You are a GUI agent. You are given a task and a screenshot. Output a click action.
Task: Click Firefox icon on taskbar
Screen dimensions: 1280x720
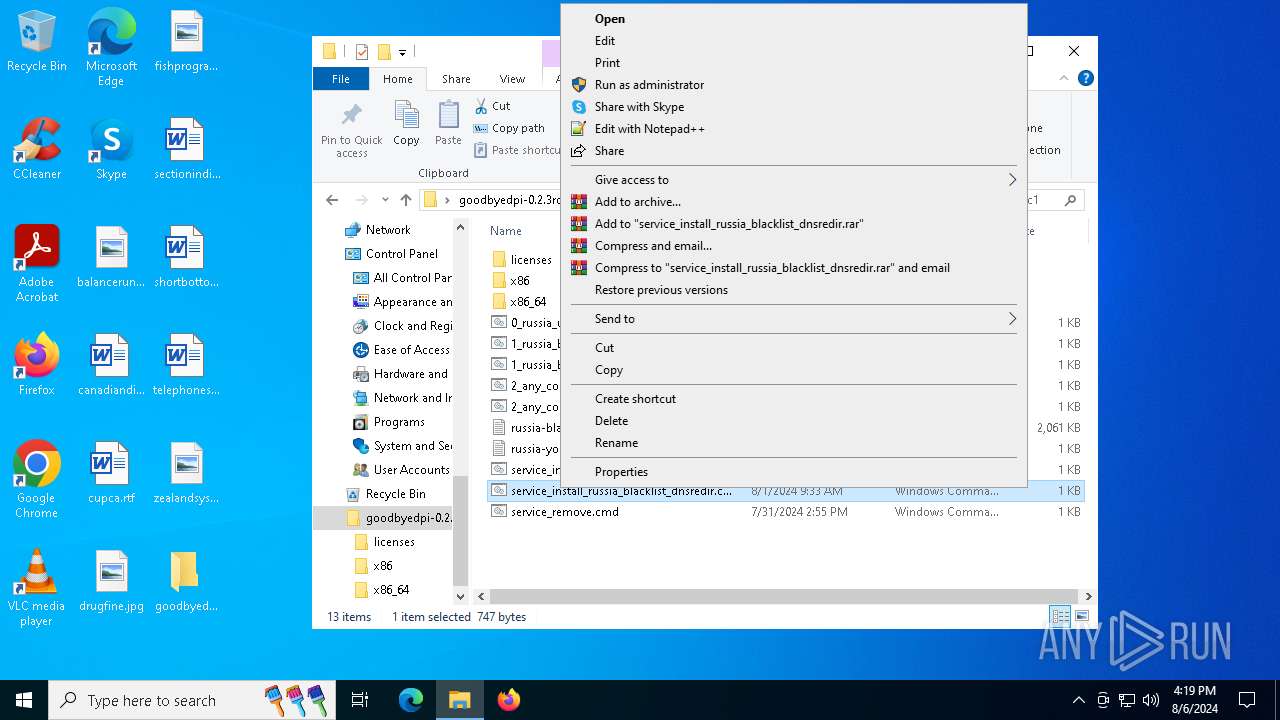point(509,700)
